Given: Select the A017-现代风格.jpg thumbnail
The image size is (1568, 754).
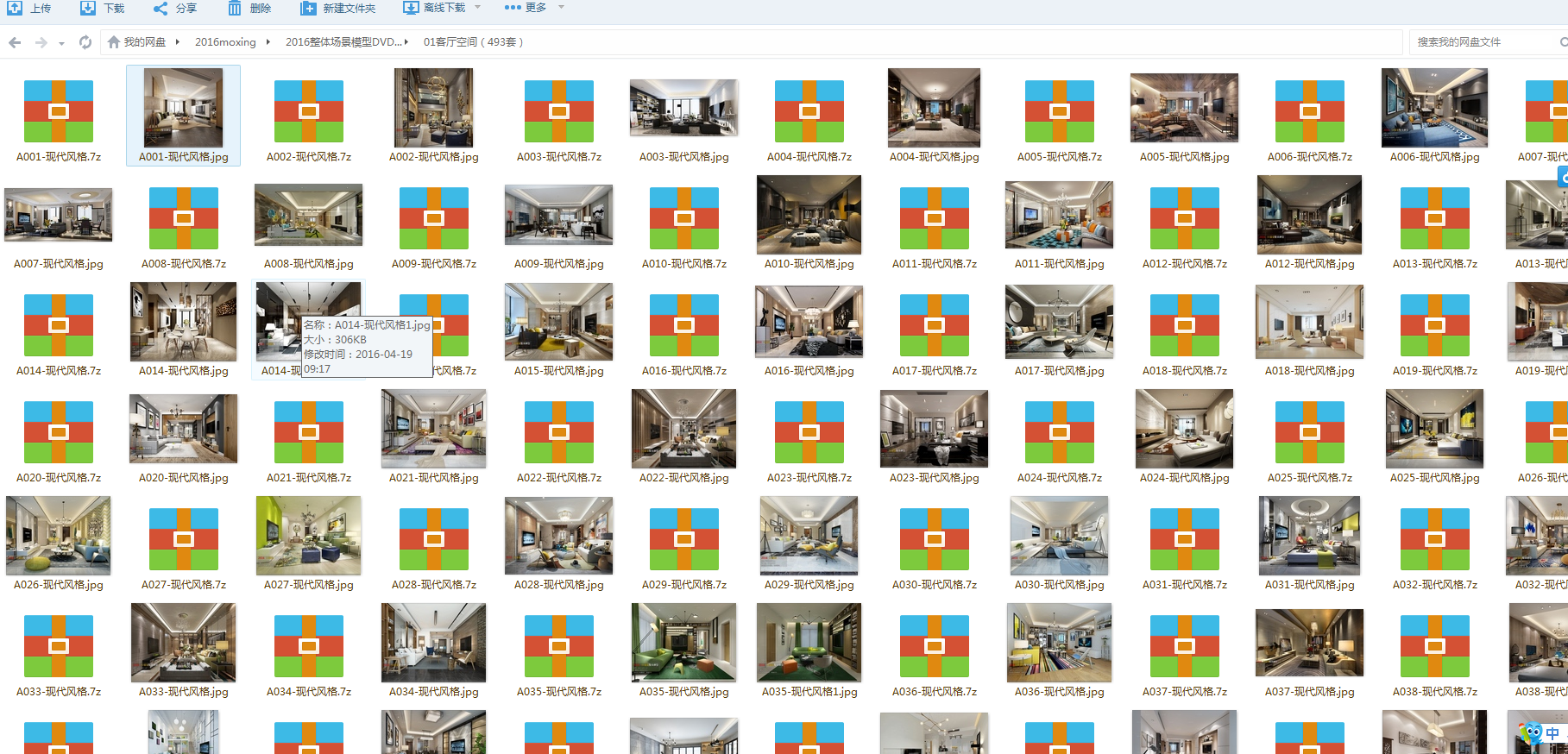Looking at the screenshot, I should pos(1060,322).
